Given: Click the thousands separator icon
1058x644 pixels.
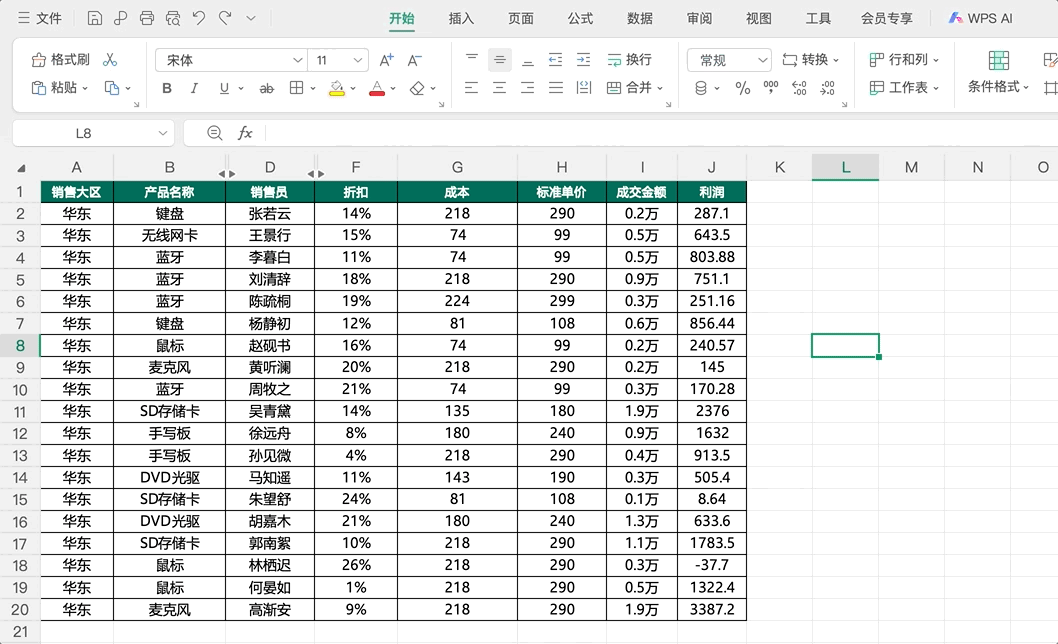Looking at the screenshot, I should tap(771, 87).
